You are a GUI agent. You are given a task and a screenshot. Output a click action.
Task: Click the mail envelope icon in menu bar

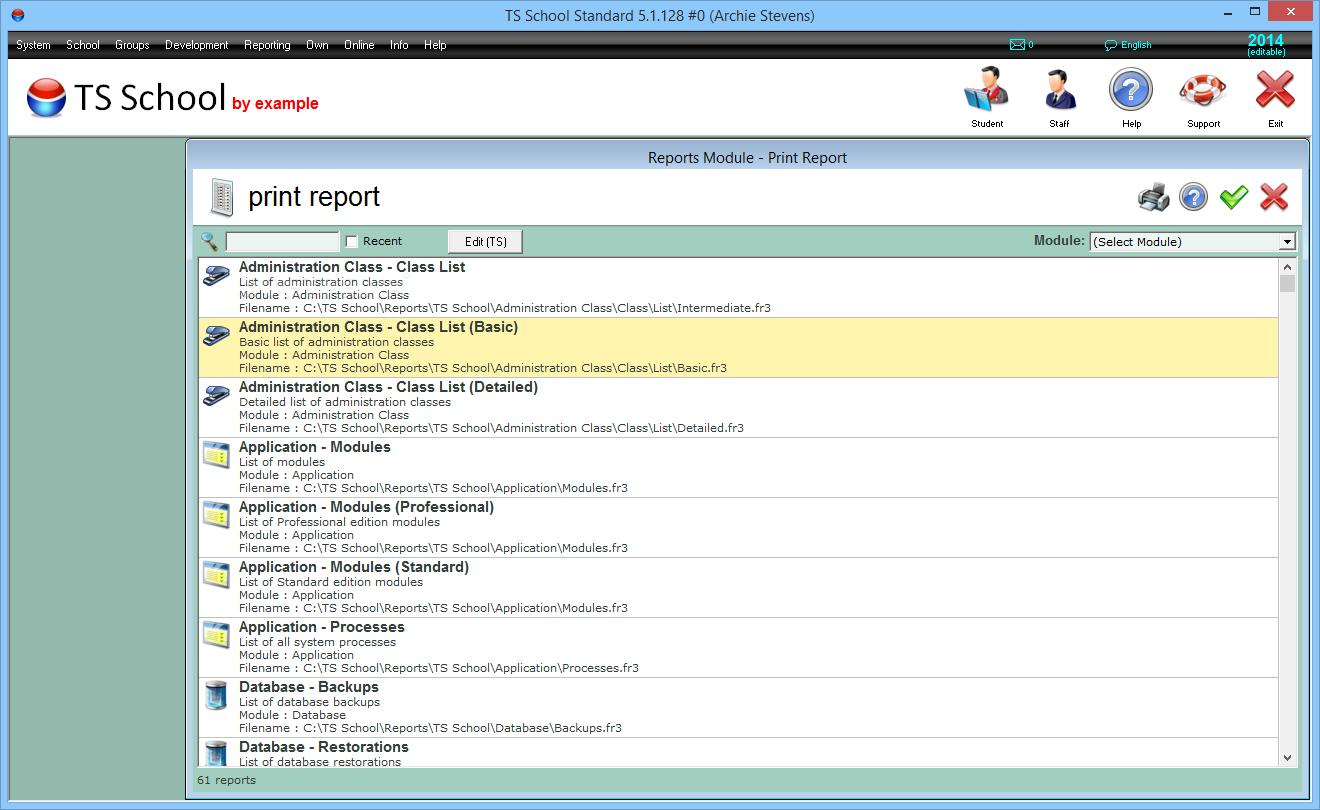pos(1017,45)
